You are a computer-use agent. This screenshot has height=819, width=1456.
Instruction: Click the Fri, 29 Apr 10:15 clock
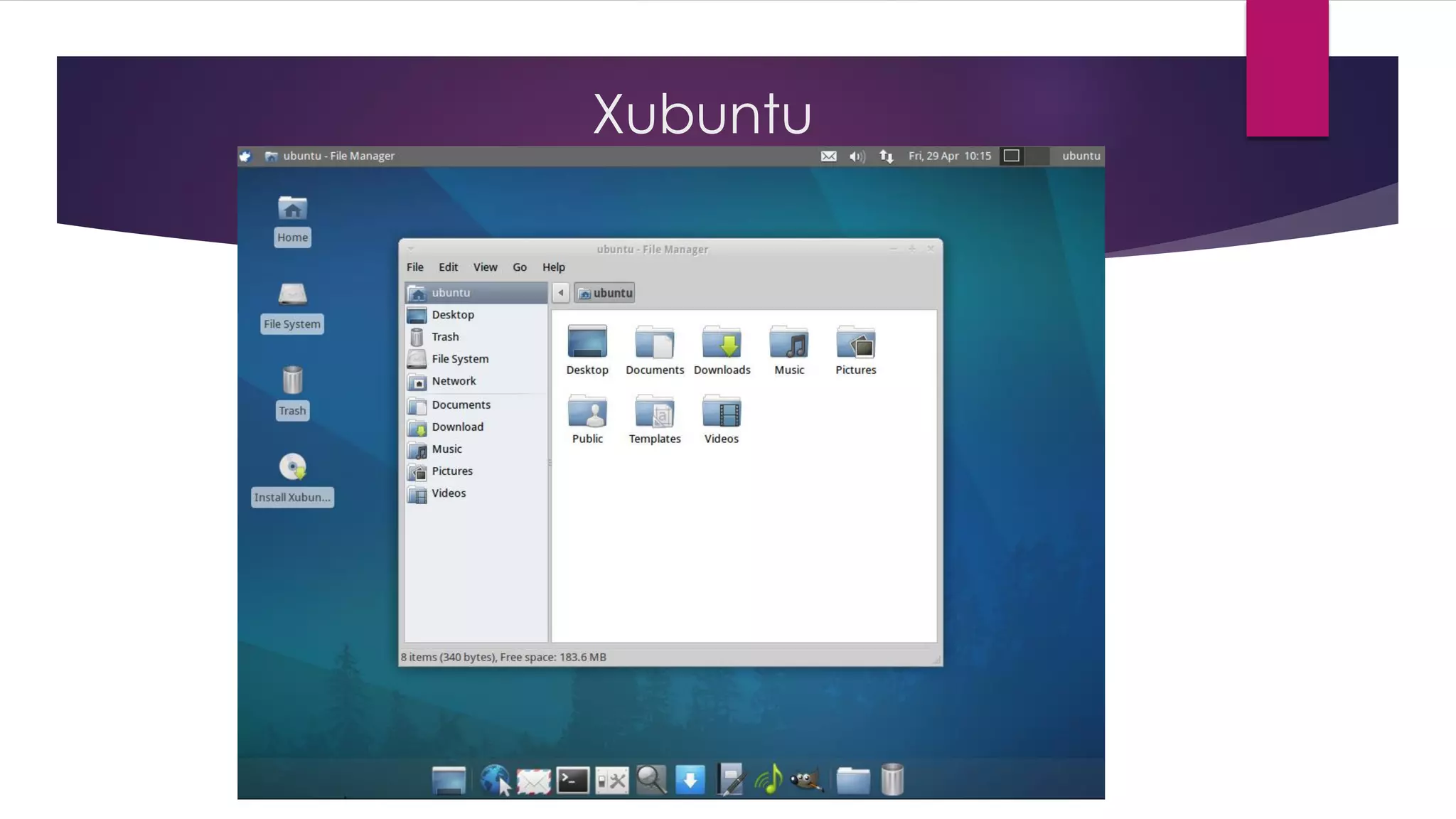pyautogui.click(x=950, y=156)
